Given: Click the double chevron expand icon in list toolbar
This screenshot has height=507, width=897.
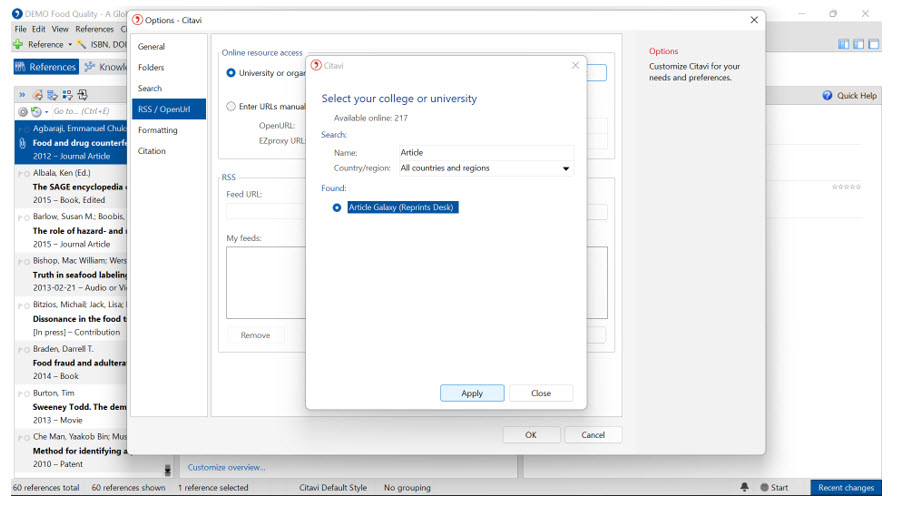Looking at the screenshot, I should (x=22, y=94).
